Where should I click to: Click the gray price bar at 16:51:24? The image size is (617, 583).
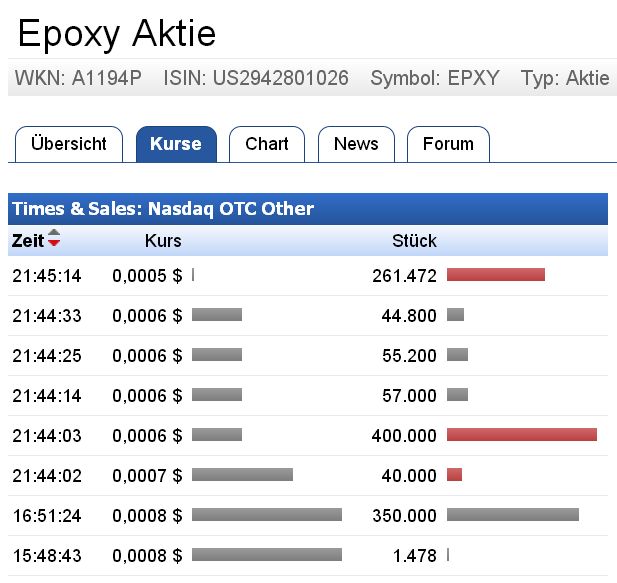pos(267,515)
